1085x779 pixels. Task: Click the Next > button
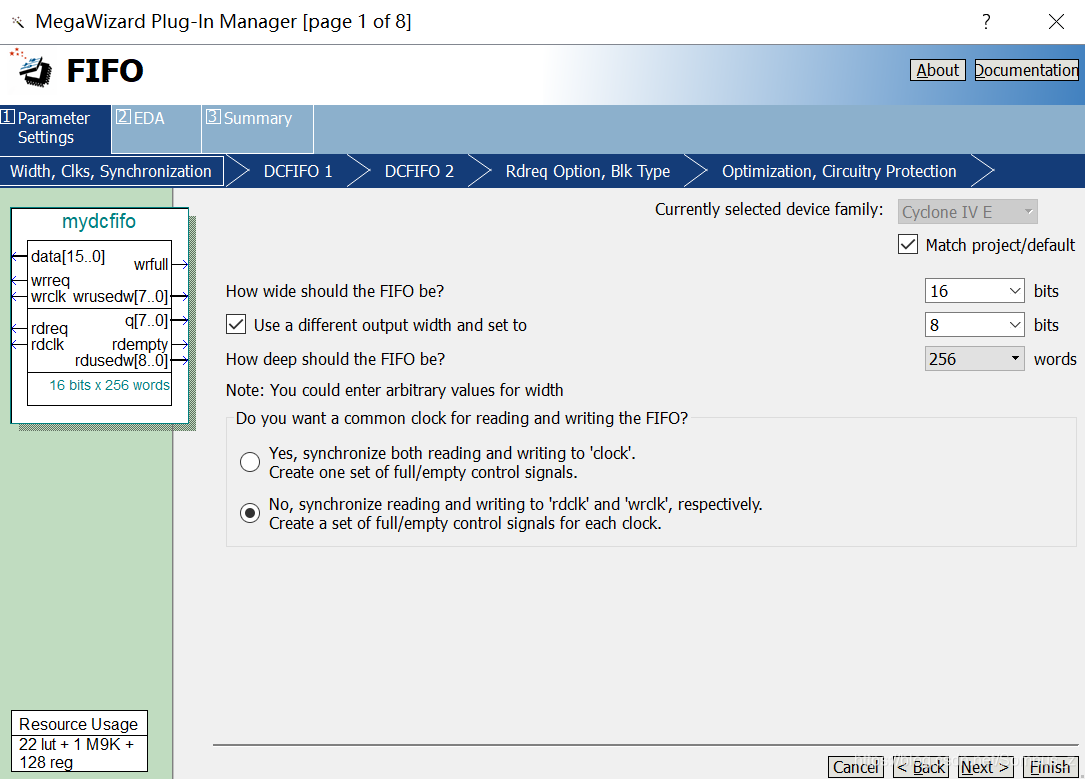[x=985, y=767]
